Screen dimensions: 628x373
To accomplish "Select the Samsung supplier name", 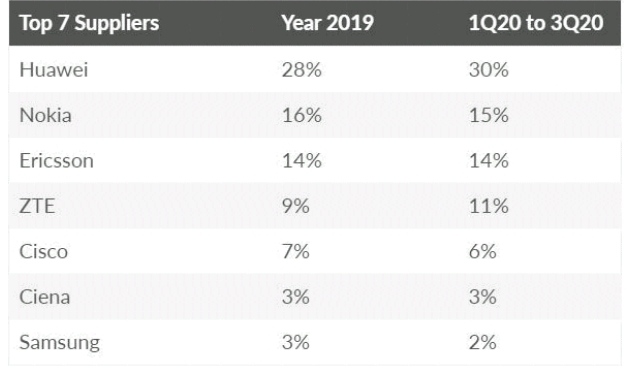I will pos(60,343).
